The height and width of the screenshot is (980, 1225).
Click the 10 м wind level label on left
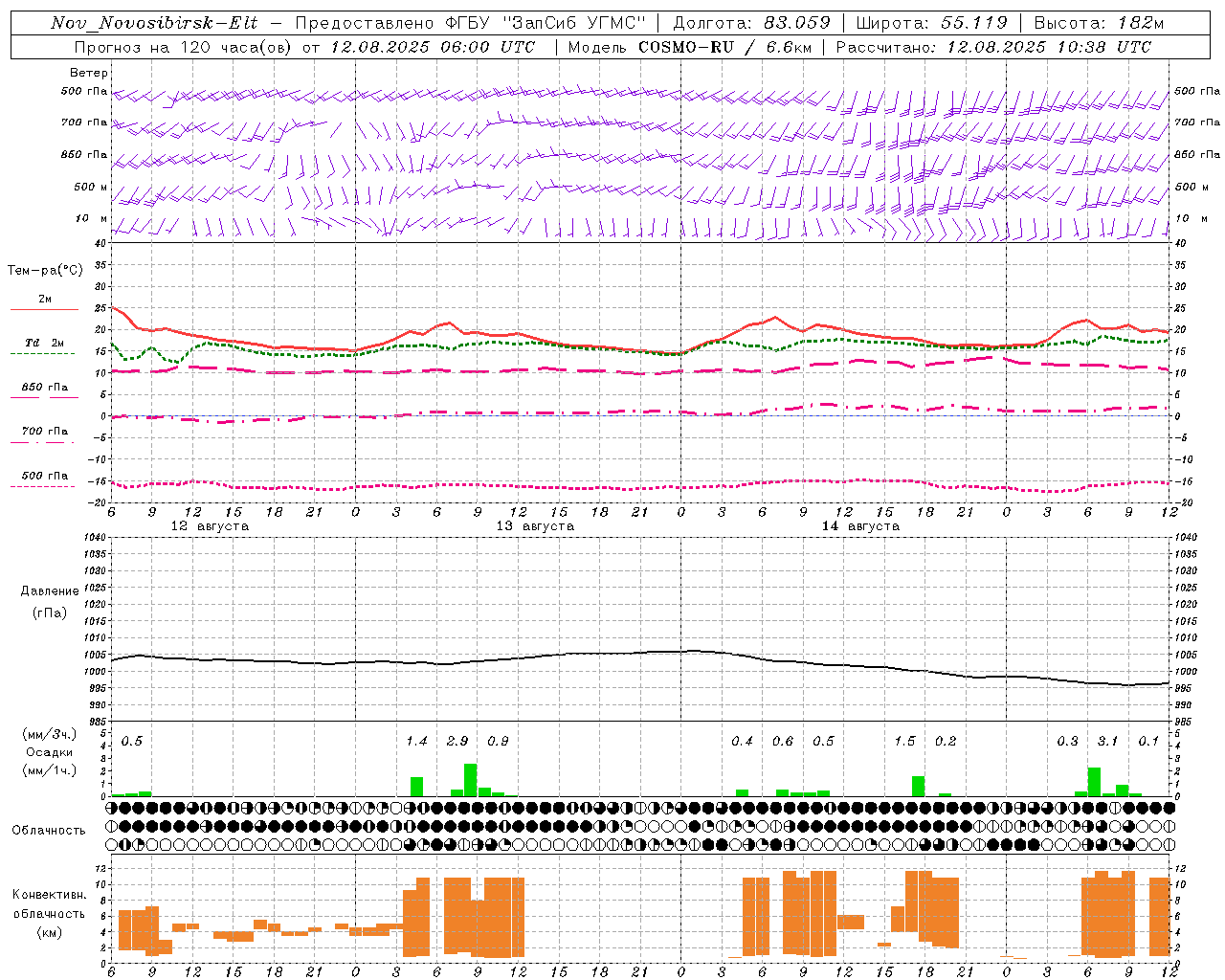[91, 218]
